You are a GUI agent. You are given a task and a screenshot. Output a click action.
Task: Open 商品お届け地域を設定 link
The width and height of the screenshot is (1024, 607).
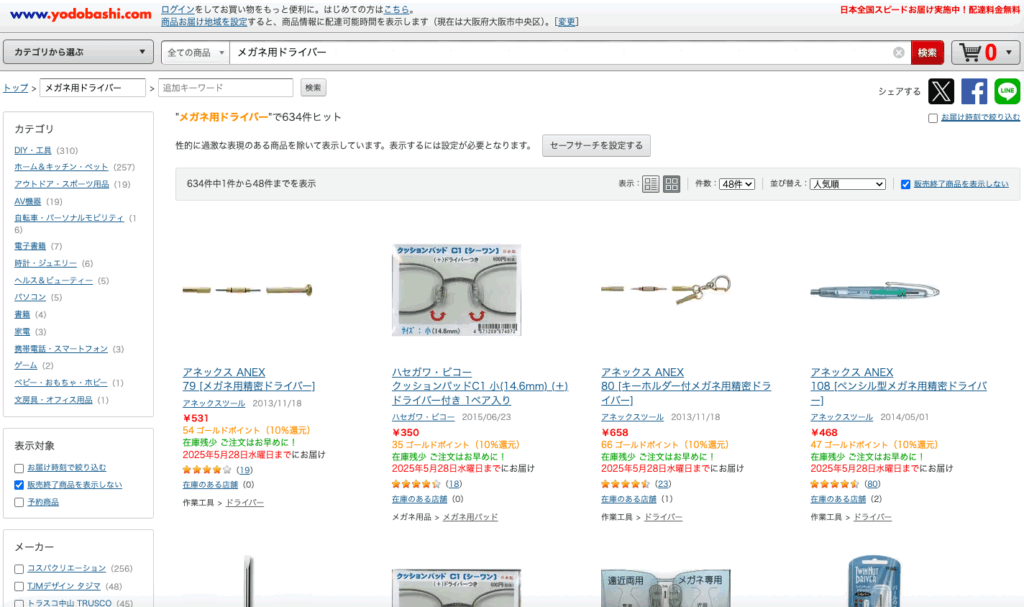(x=204, y=22)
